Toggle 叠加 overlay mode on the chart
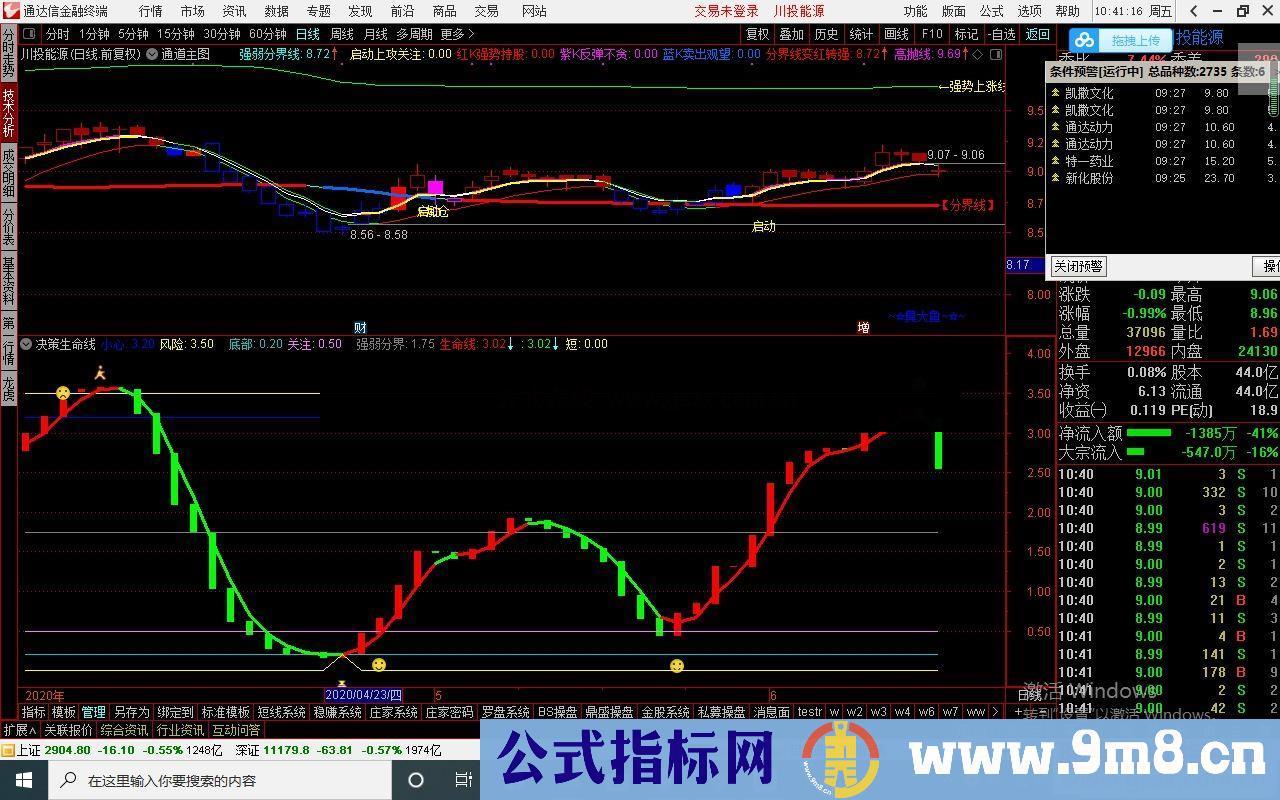Screen dimensions: 1280x800 [791, 33]
